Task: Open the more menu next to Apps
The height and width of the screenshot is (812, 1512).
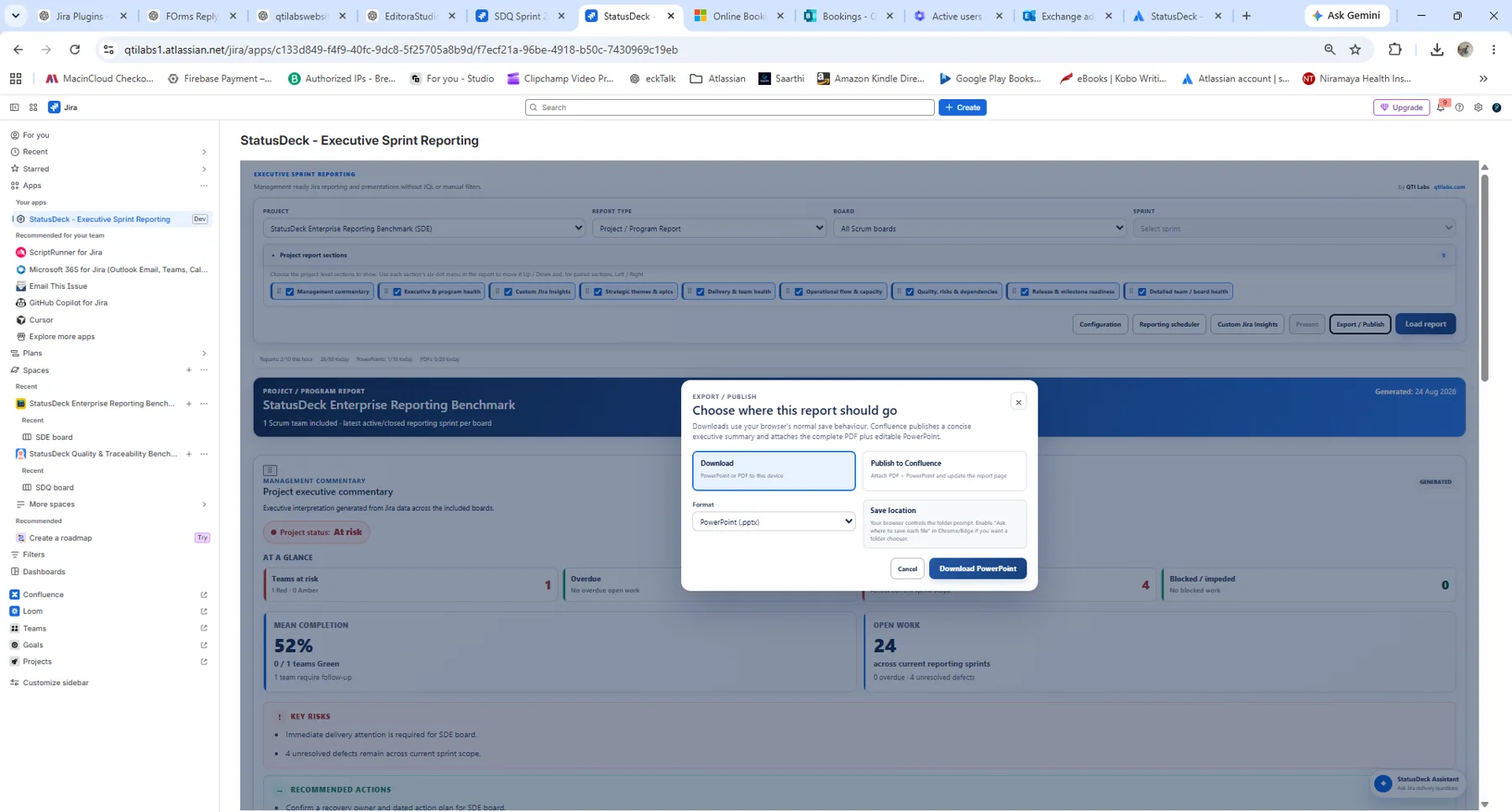Action: pos(204,186)
